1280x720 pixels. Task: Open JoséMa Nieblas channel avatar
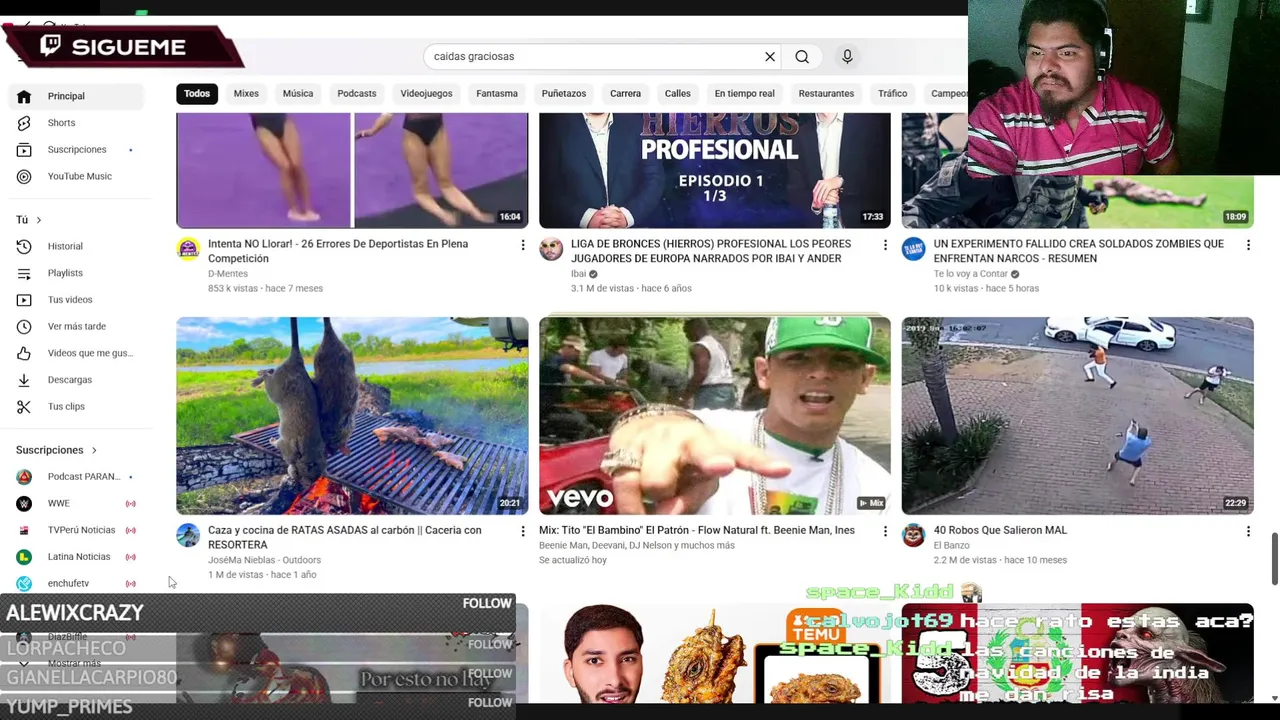coord(188,535)
